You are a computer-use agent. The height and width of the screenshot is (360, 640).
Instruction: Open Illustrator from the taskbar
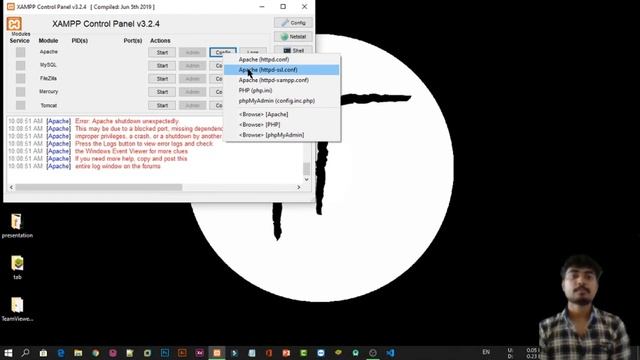click(x=182, y=353)
